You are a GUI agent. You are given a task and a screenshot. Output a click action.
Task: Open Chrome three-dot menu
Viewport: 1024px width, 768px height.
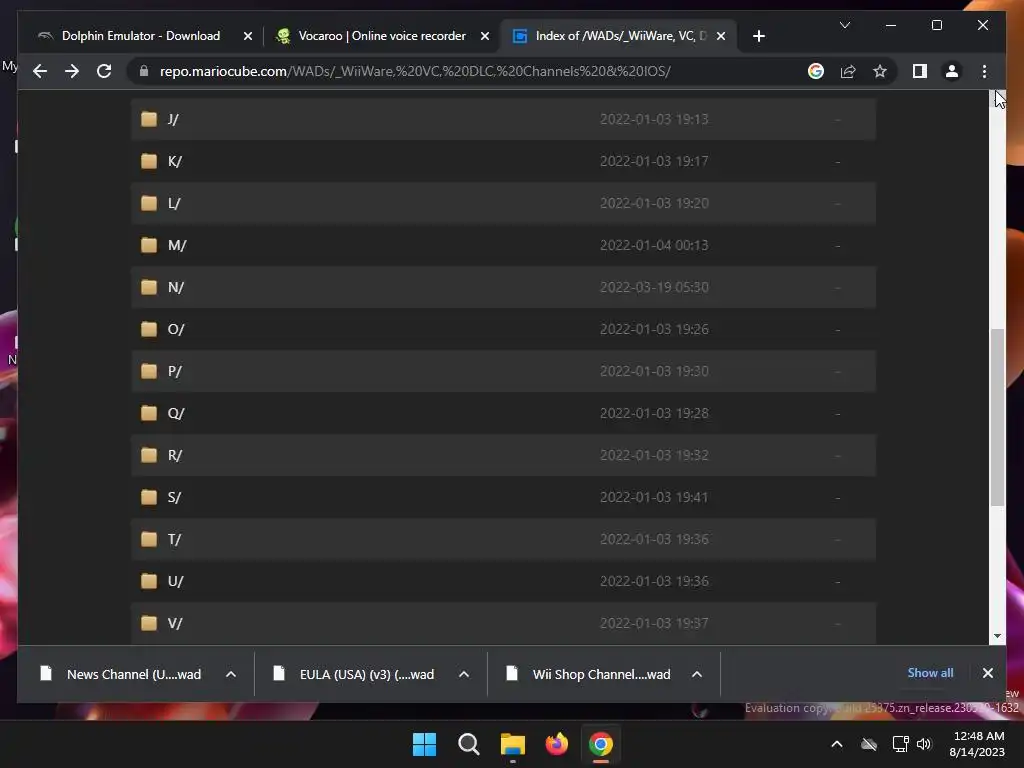984,71
